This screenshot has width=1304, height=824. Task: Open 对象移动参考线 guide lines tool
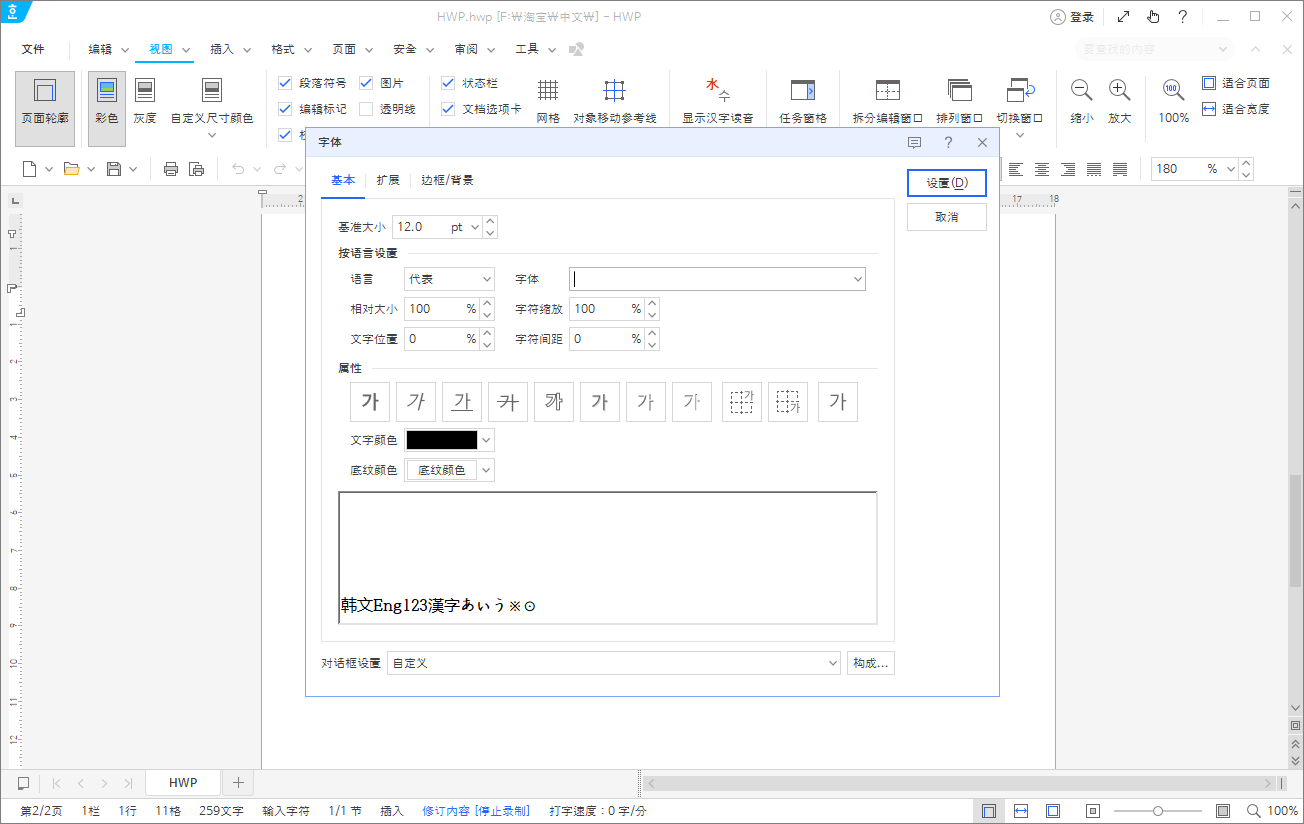point(615,100)
